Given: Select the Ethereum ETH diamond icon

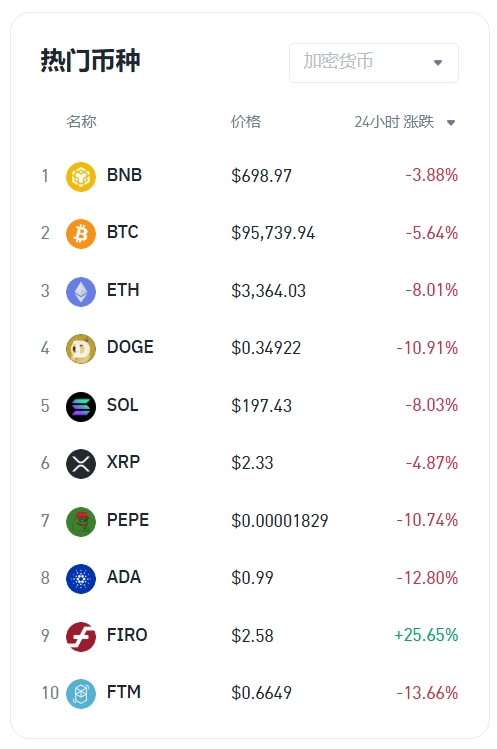Looking at the screenshot, I should (81, 291).
